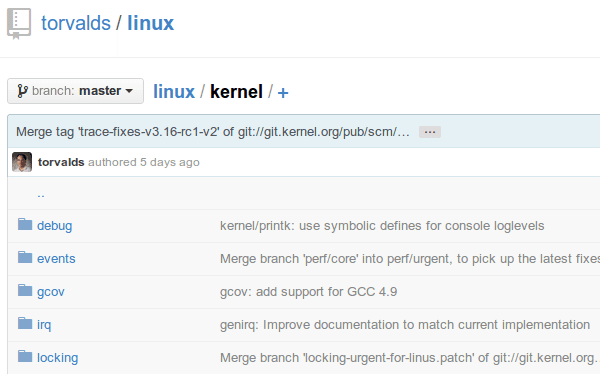Open the locking folder
The height and width of the screenshot is (374, 600).
57,358
